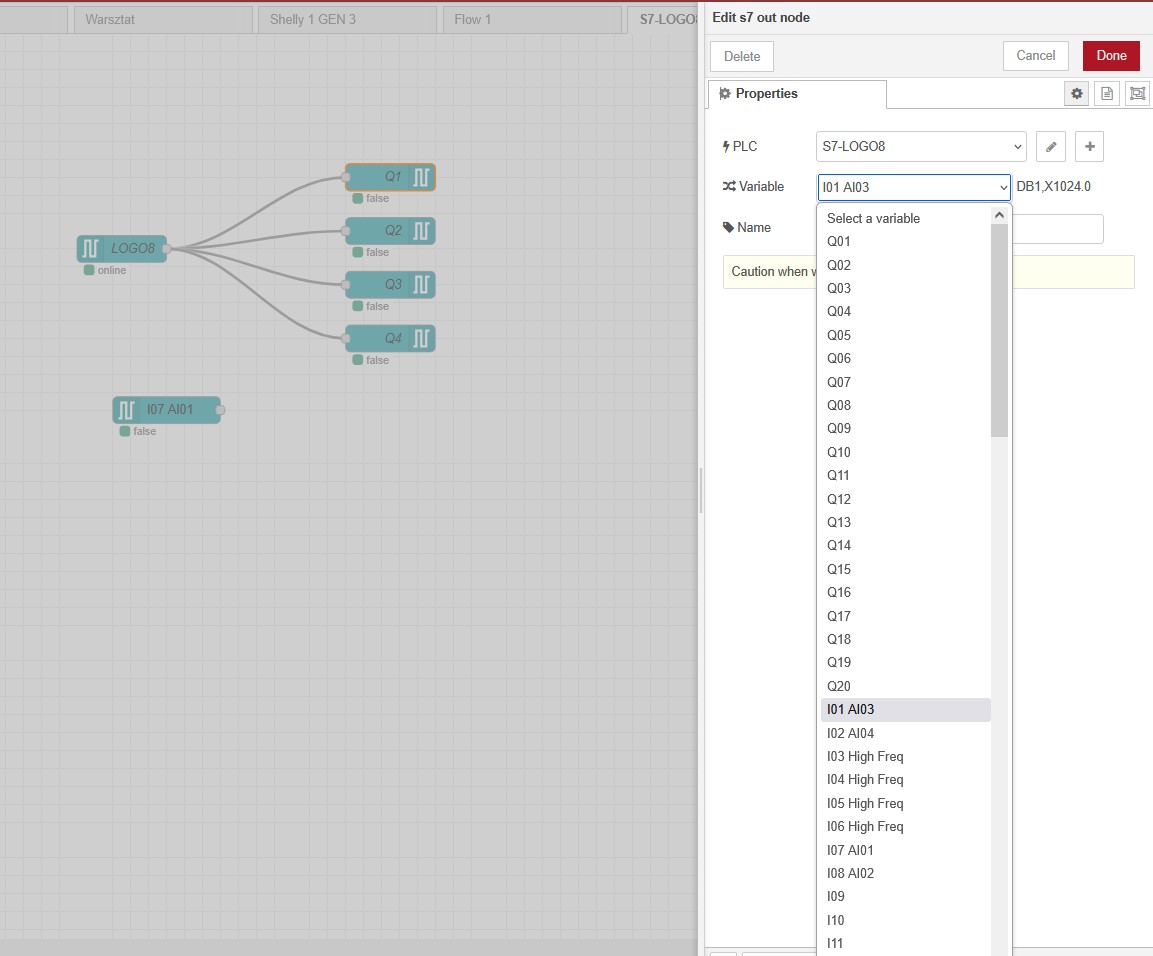1153x956 pixels.
Task: Open node settings via the gear icon
Action: [1077, 94]
